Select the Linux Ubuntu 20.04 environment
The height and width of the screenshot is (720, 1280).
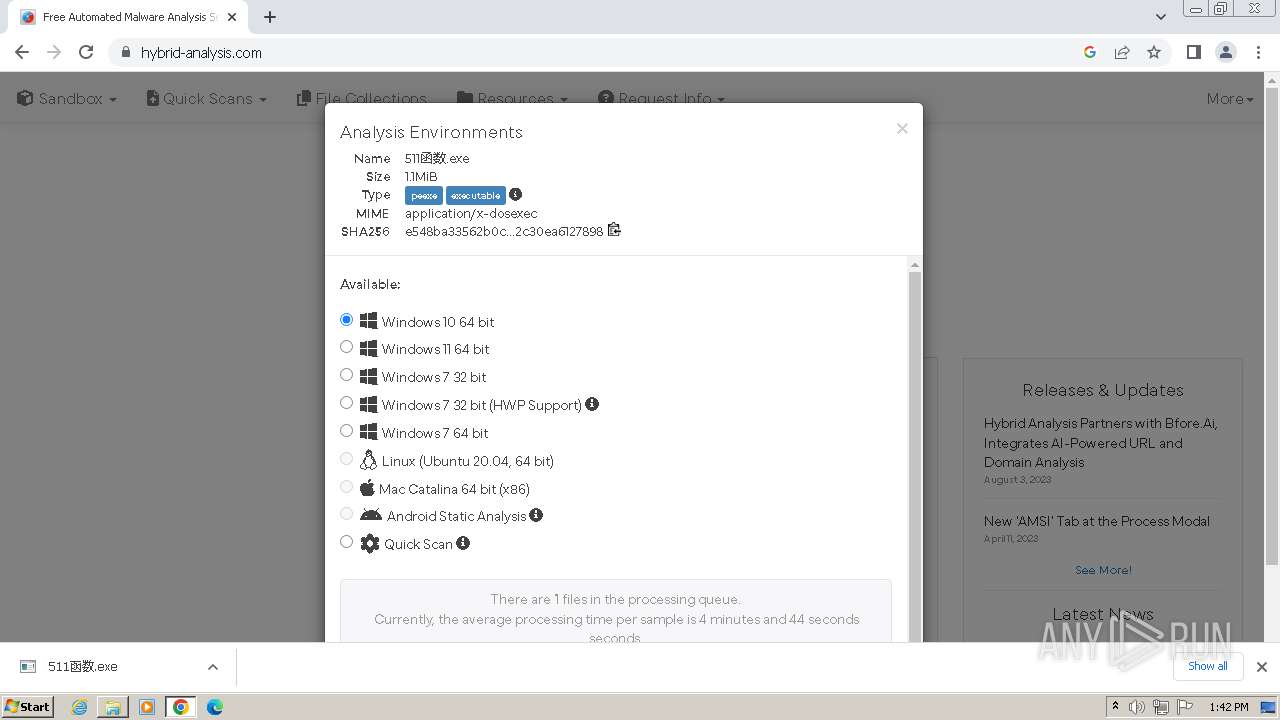point(347,459)
